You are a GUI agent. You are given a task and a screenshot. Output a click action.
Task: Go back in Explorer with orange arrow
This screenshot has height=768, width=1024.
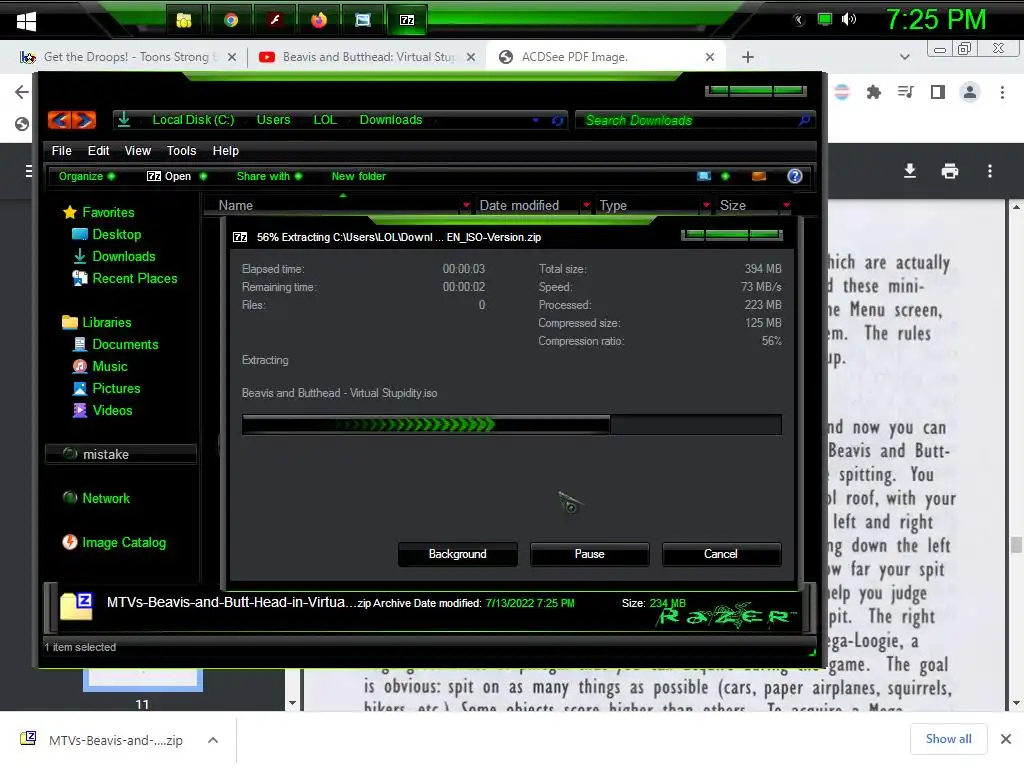coord(59,120)
